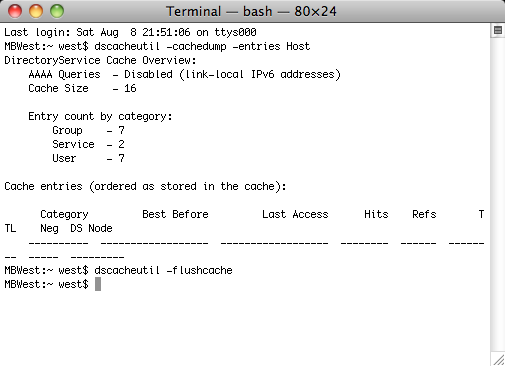The width and height of the screenshot is (505, 366).
Task: Minimize Terminal using the yellow button
Action: tap(36, 11)
